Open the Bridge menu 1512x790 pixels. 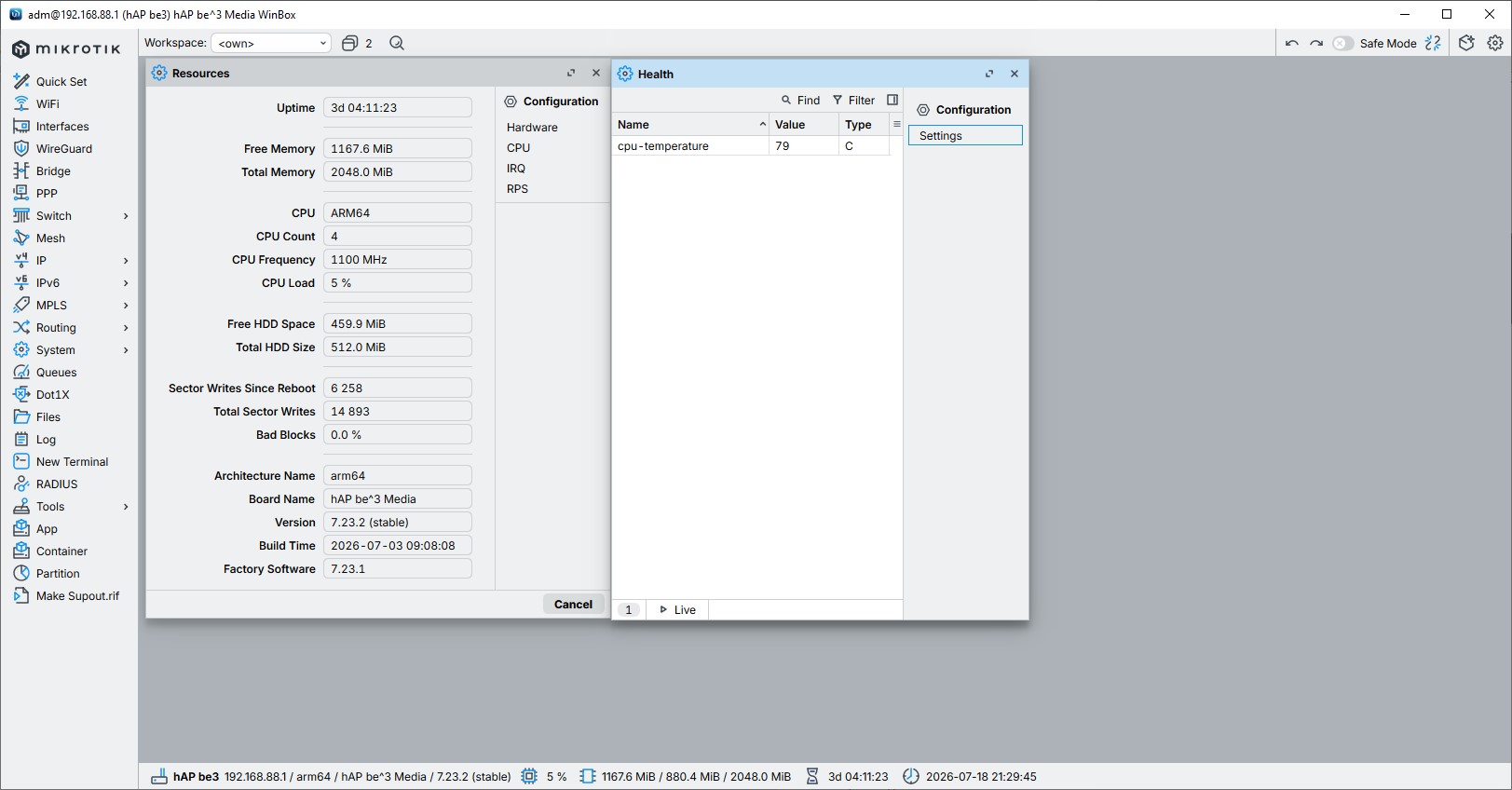[x=53, y=170]
